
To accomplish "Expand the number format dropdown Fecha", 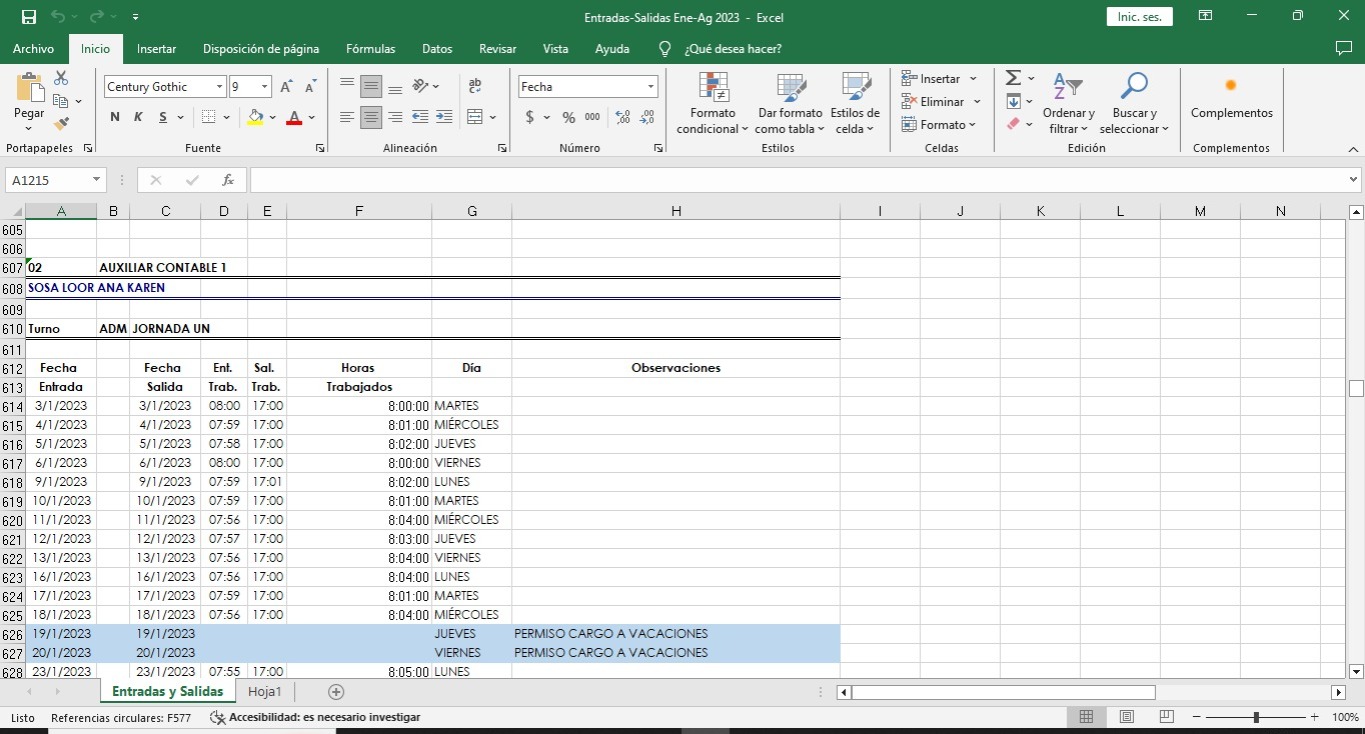I will click(650, 87).
